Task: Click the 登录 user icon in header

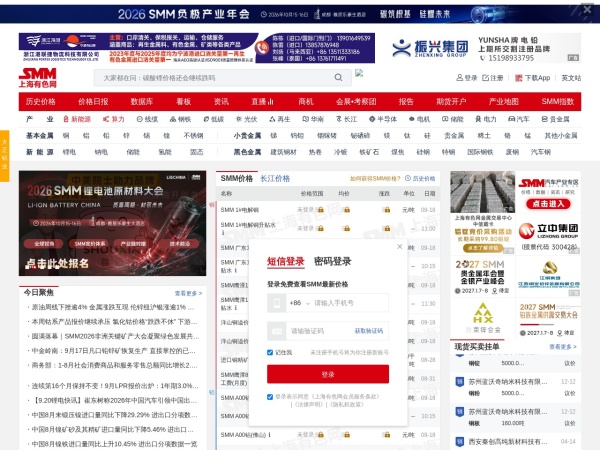Action: [460, 78]
